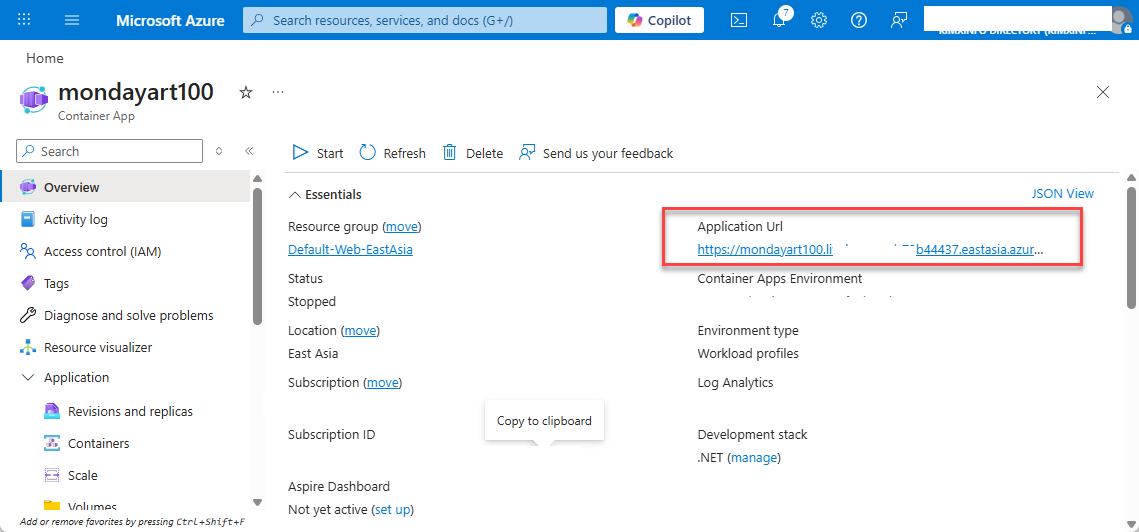Click the purple Tags icon

[28, 283]
